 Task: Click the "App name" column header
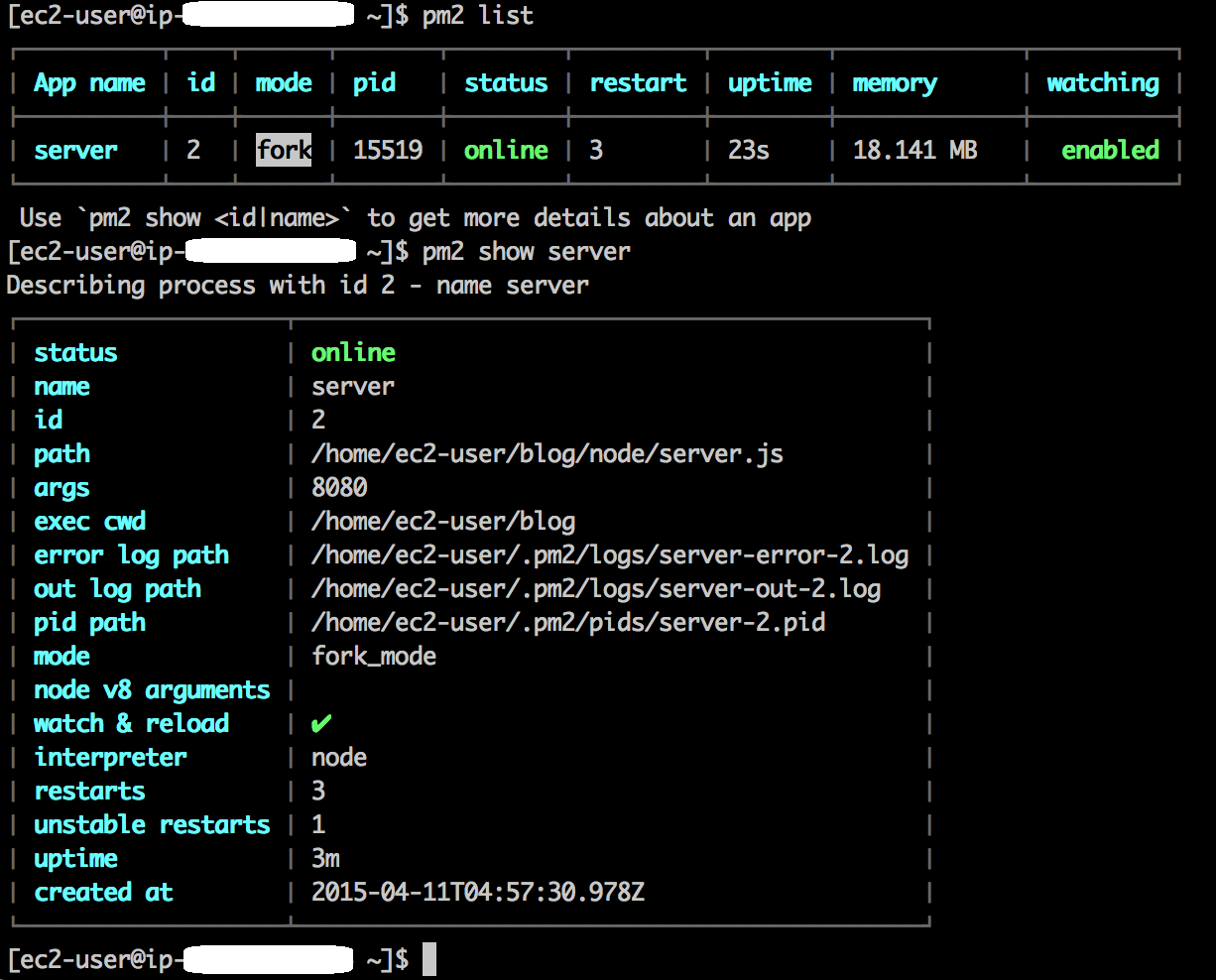[89, 83]
